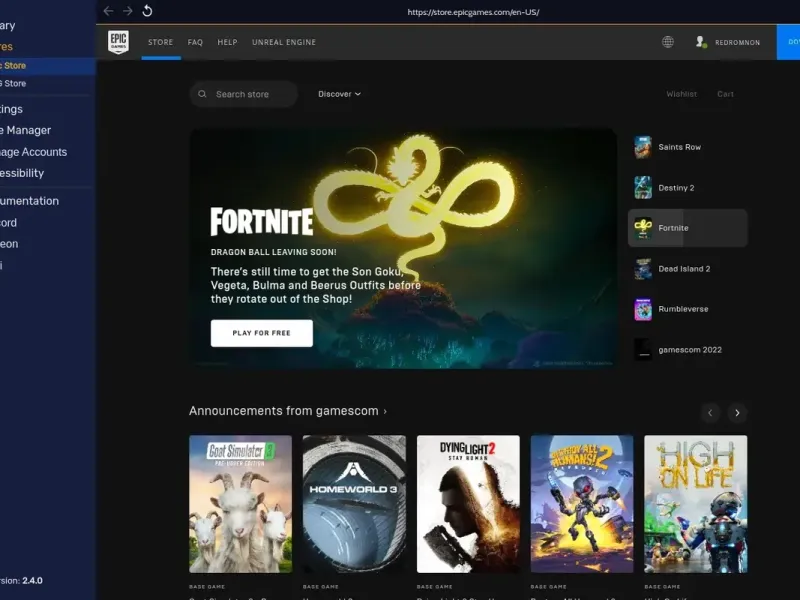Open the Cart link
The width and height of the screenshot is (800, 600).
[x=725, y=94]
